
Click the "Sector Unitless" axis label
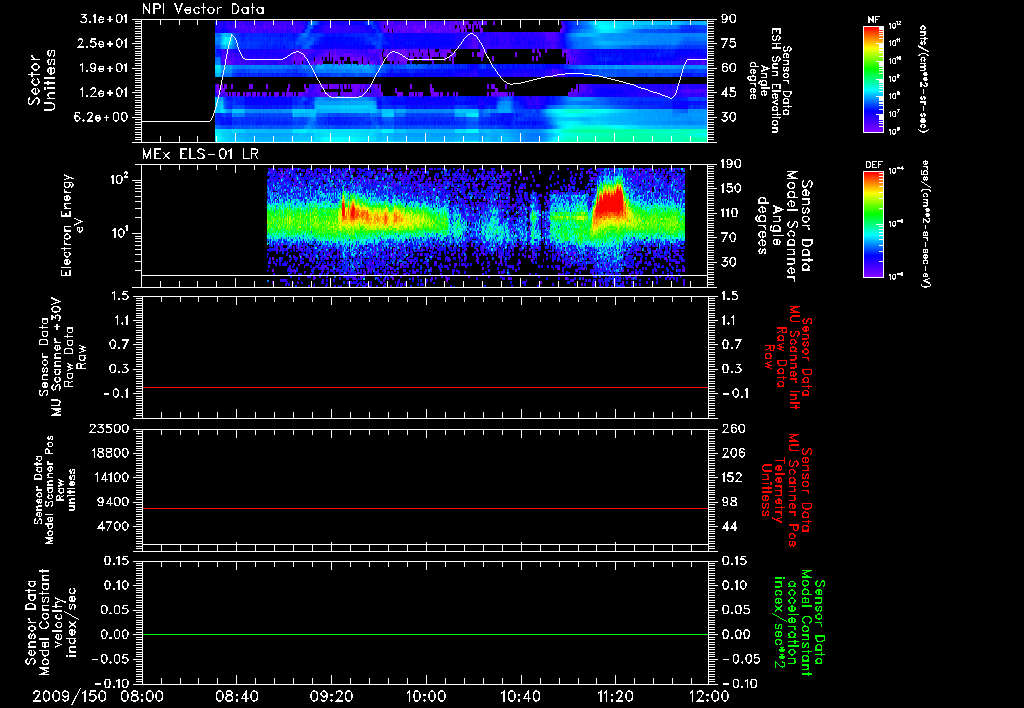point(41,80)
